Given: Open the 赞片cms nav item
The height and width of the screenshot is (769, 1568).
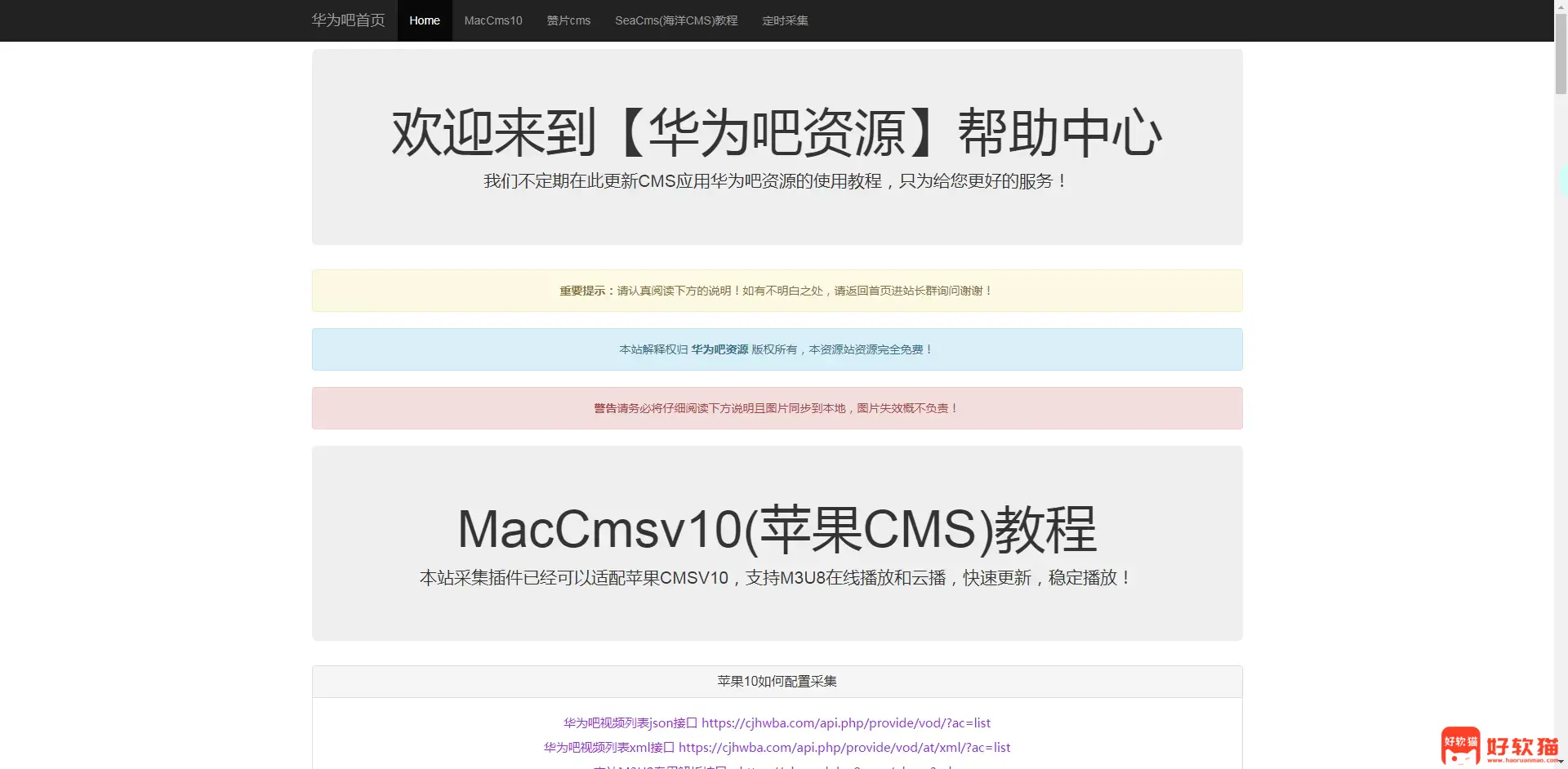Looking at the screenshot, I should (568, 20).
